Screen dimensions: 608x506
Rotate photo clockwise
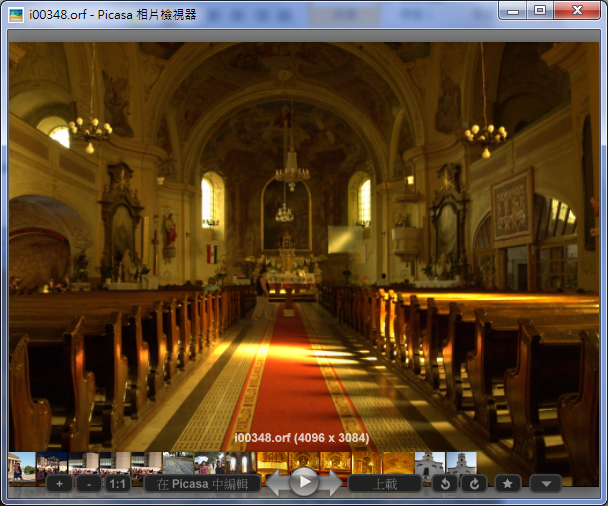click(x=474, y=484)
